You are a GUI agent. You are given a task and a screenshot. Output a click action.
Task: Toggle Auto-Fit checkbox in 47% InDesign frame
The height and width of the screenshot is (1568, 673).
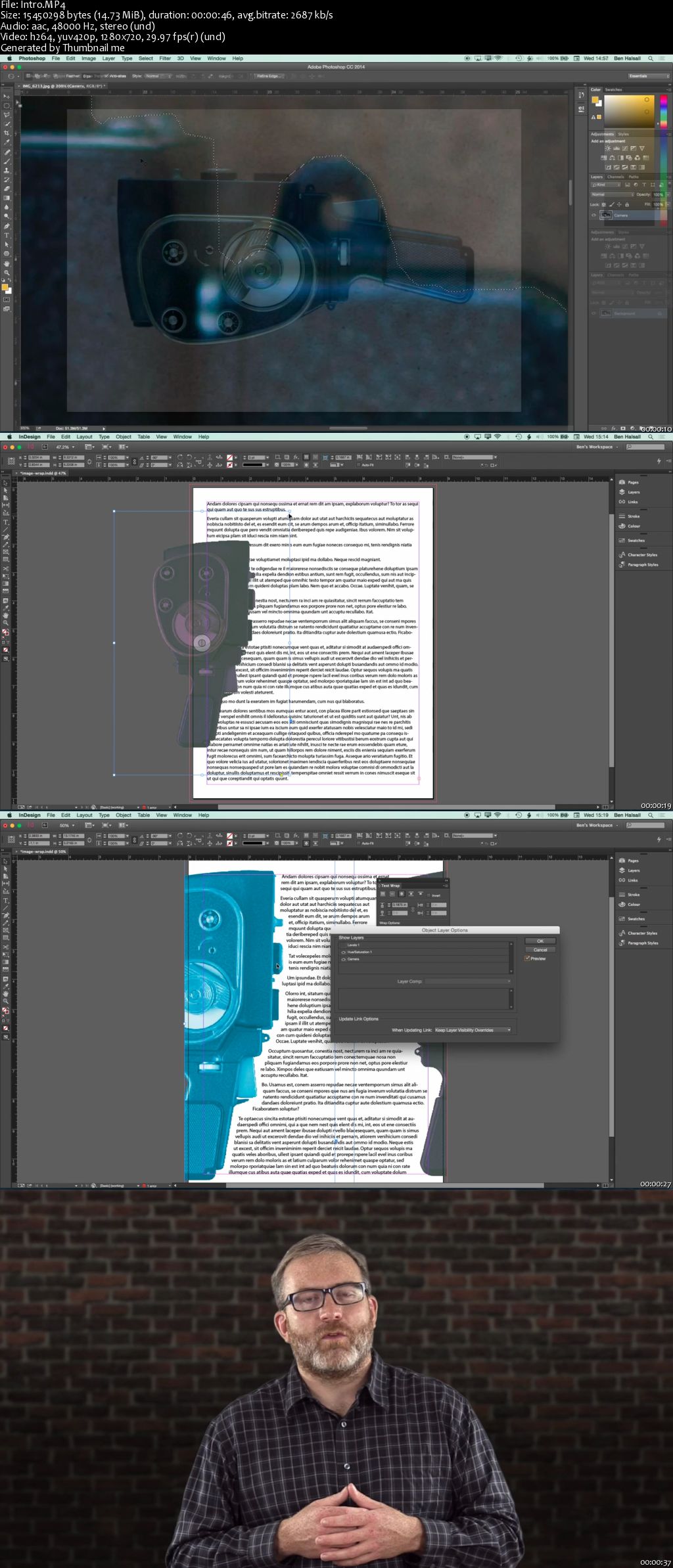point(358,464)
